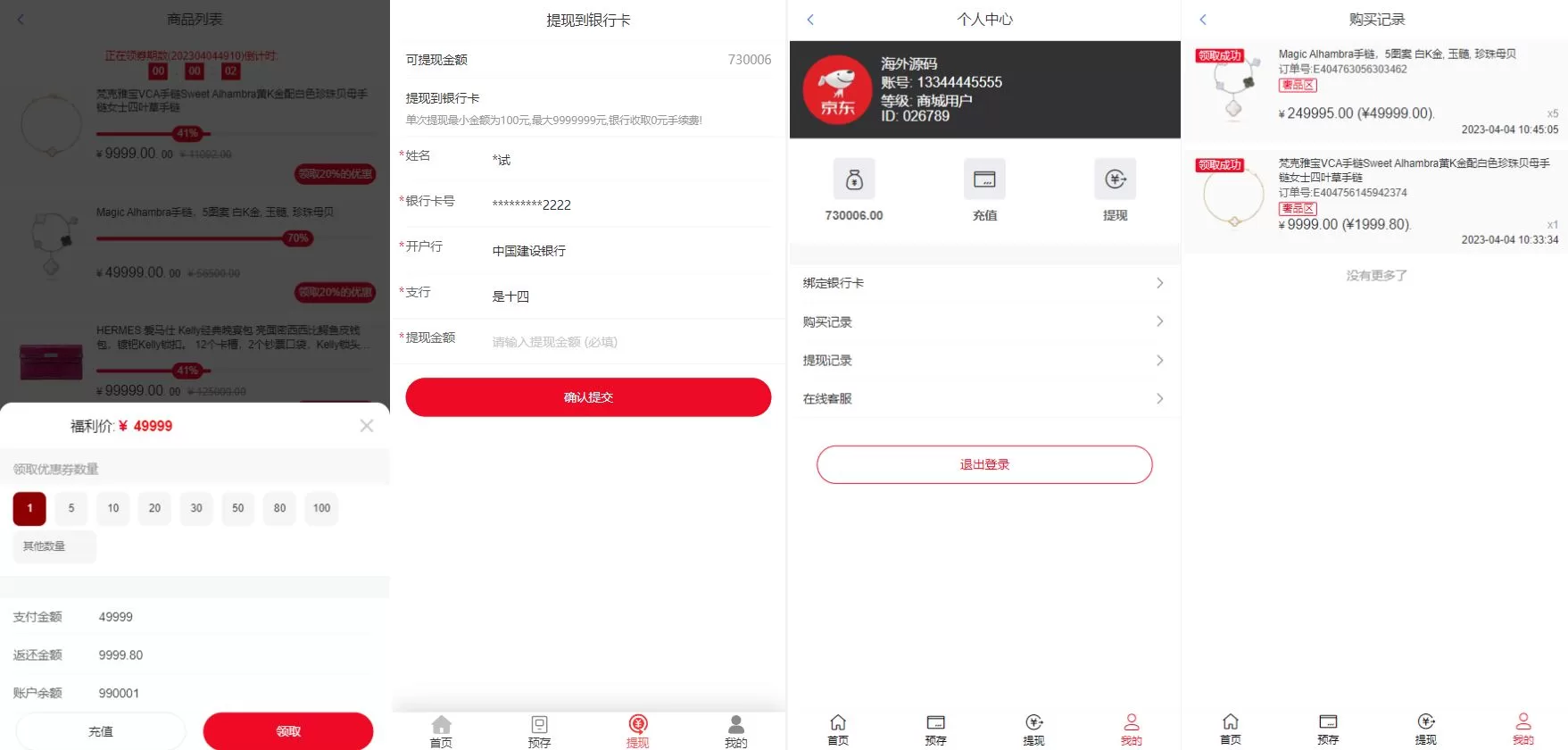Tap 提现 icon on 购买记录 screen
This screenshot has width=1568, height=750.
point(1426,721)
